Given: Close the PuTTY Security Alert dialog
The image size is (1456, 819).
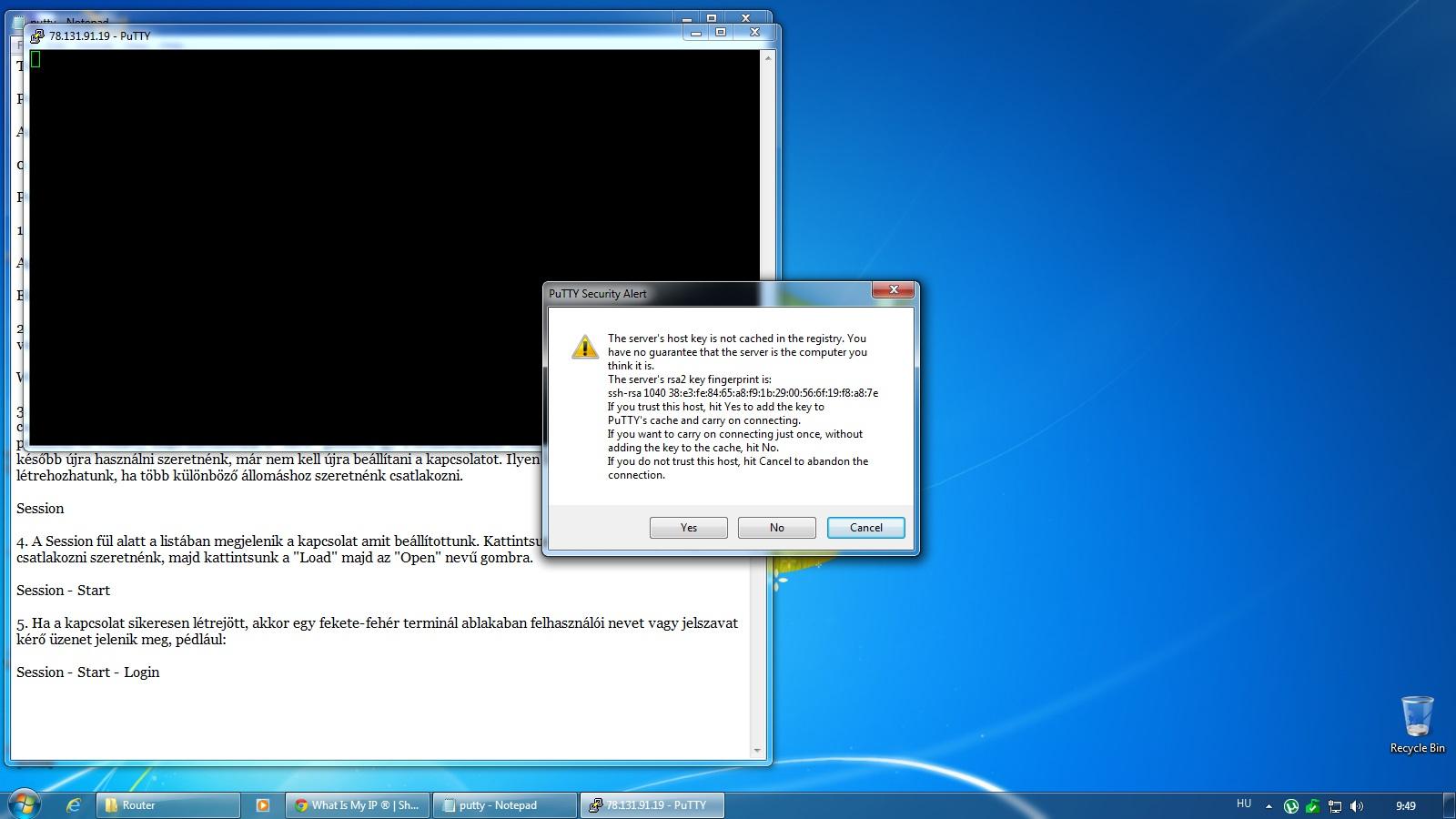Looking at the screenshot, I should 893,289.
